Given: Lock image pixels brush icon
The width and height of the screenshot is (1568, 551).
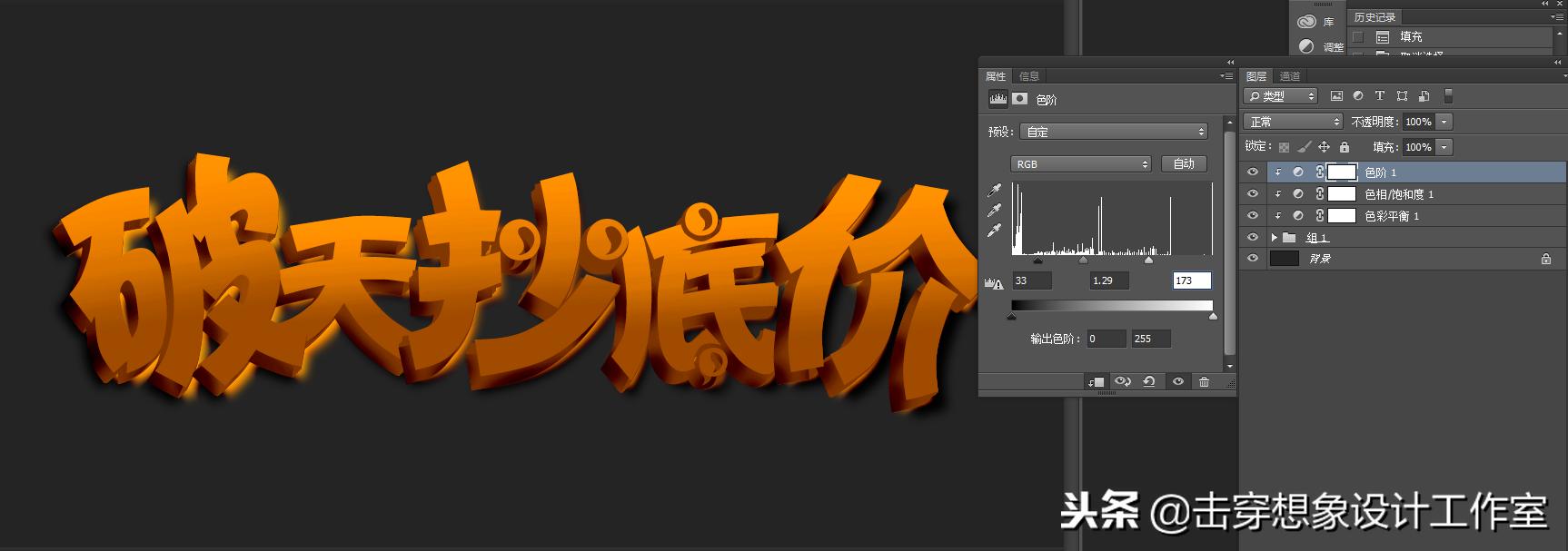Looking at the screenshot, I should tap(1304, 147).
